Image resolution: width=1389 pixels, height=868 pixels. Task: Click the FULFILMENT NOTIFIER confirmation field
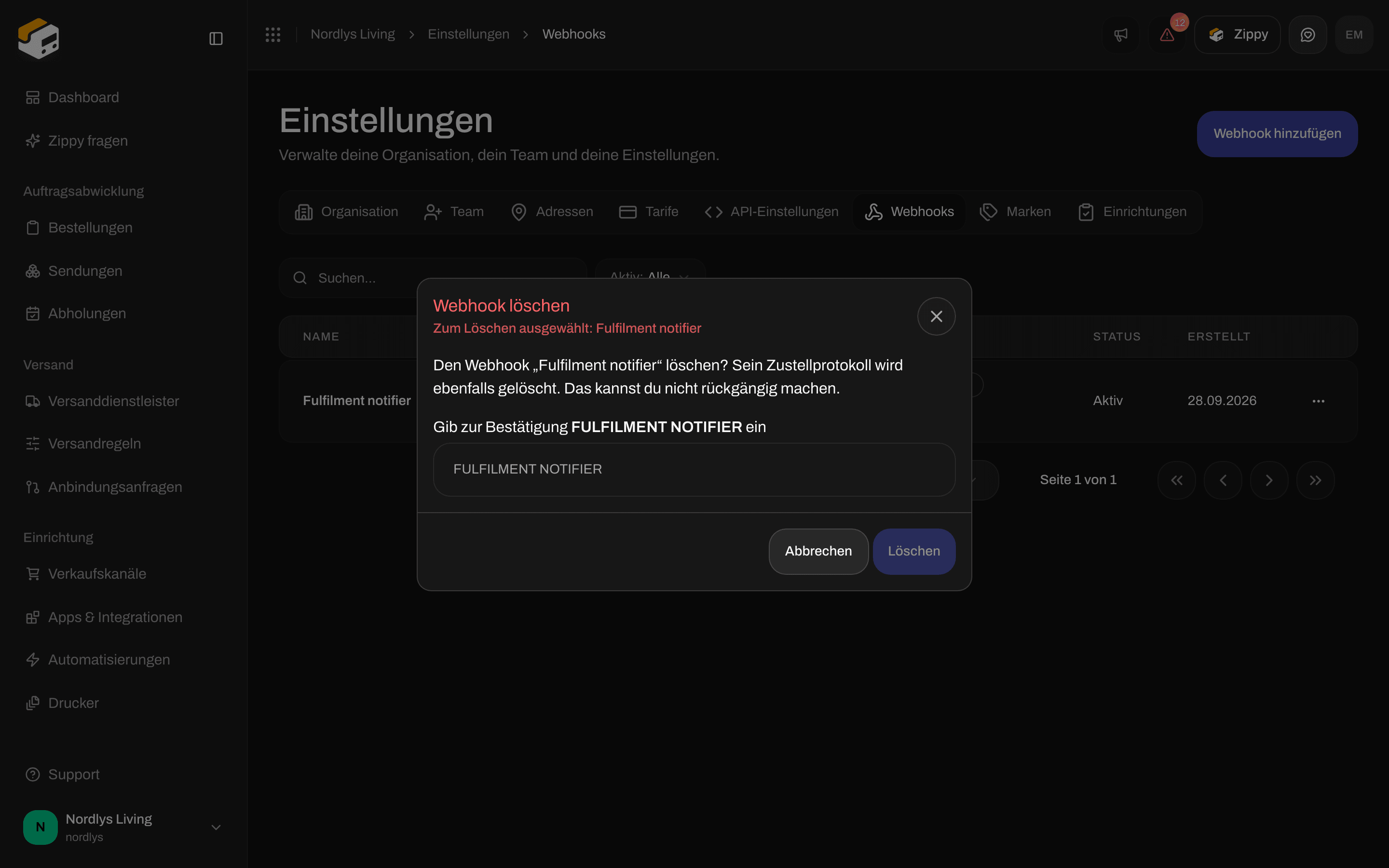(694, 470)
